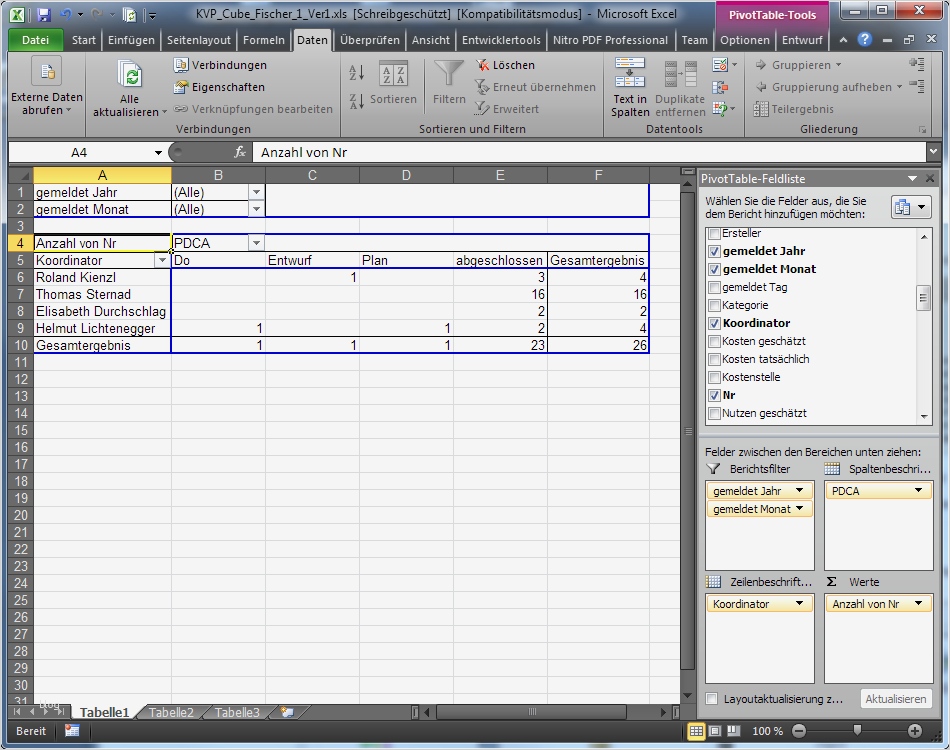Open Koordinator field dropdown in Zeilenbeschriftungen

[x=799, y=604]
